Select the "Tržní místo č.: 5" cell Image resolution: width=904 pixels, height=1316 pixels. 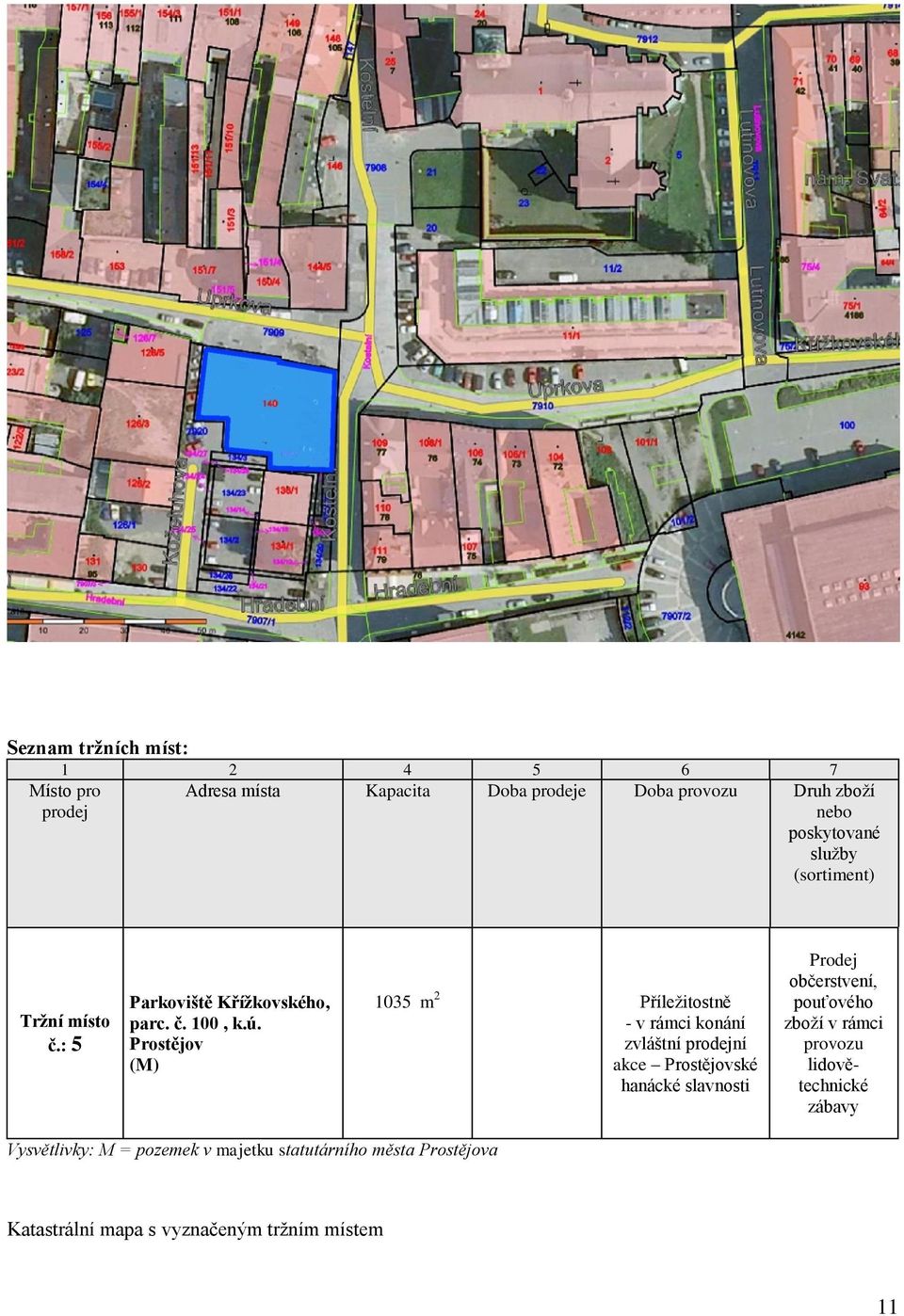click(x=65, y=1033)
